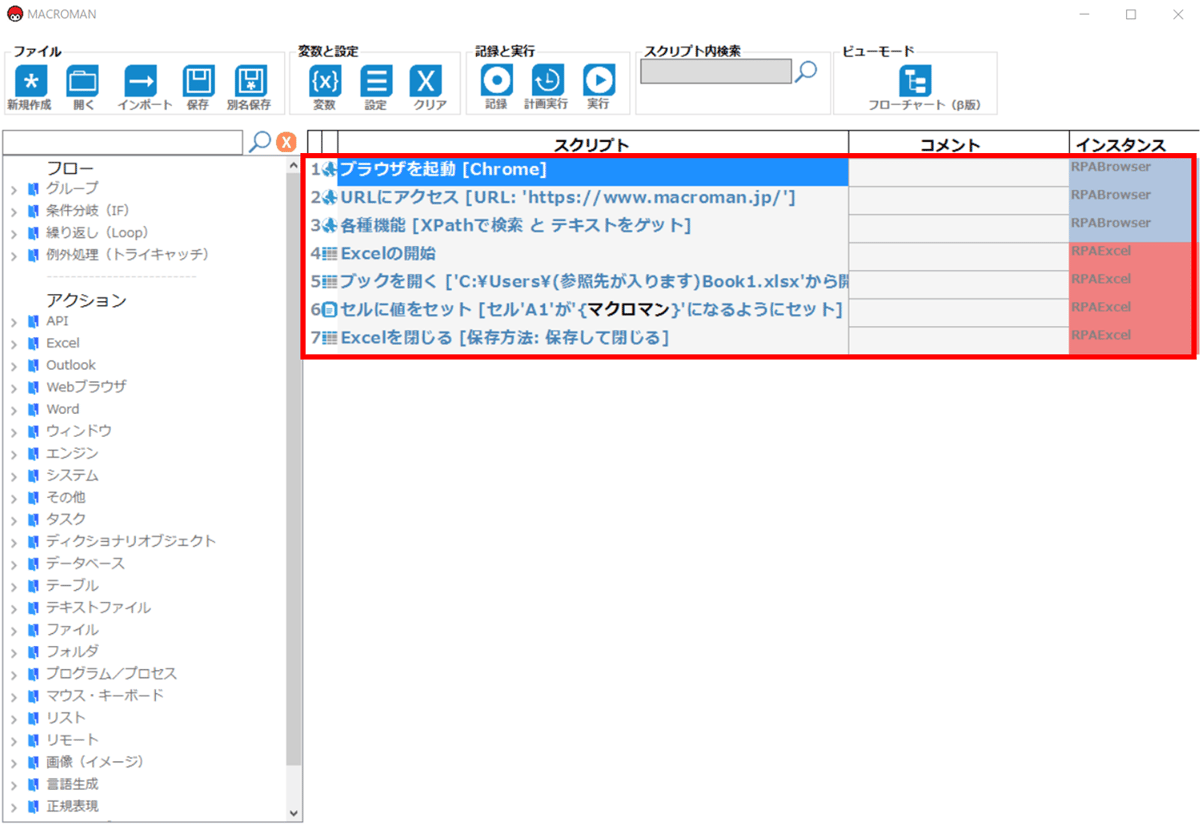Click the 計画実行 (Scheduled run) icon
1200x824 pixels.
[x=547, y=80]
